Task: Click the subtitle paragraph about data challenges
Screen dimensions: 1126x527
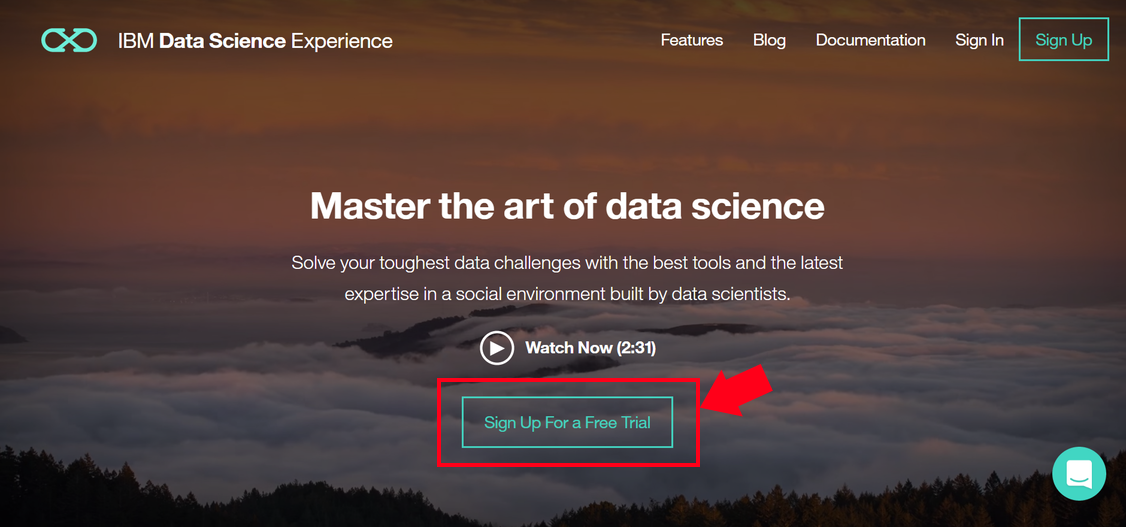Action: [x=567, y=279]
